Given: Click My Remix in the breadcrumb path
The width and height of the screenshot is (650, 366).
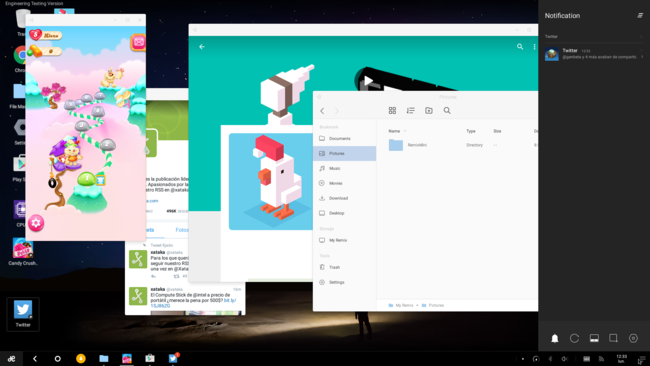Looking at the screenshot, I should click(404, 305).
